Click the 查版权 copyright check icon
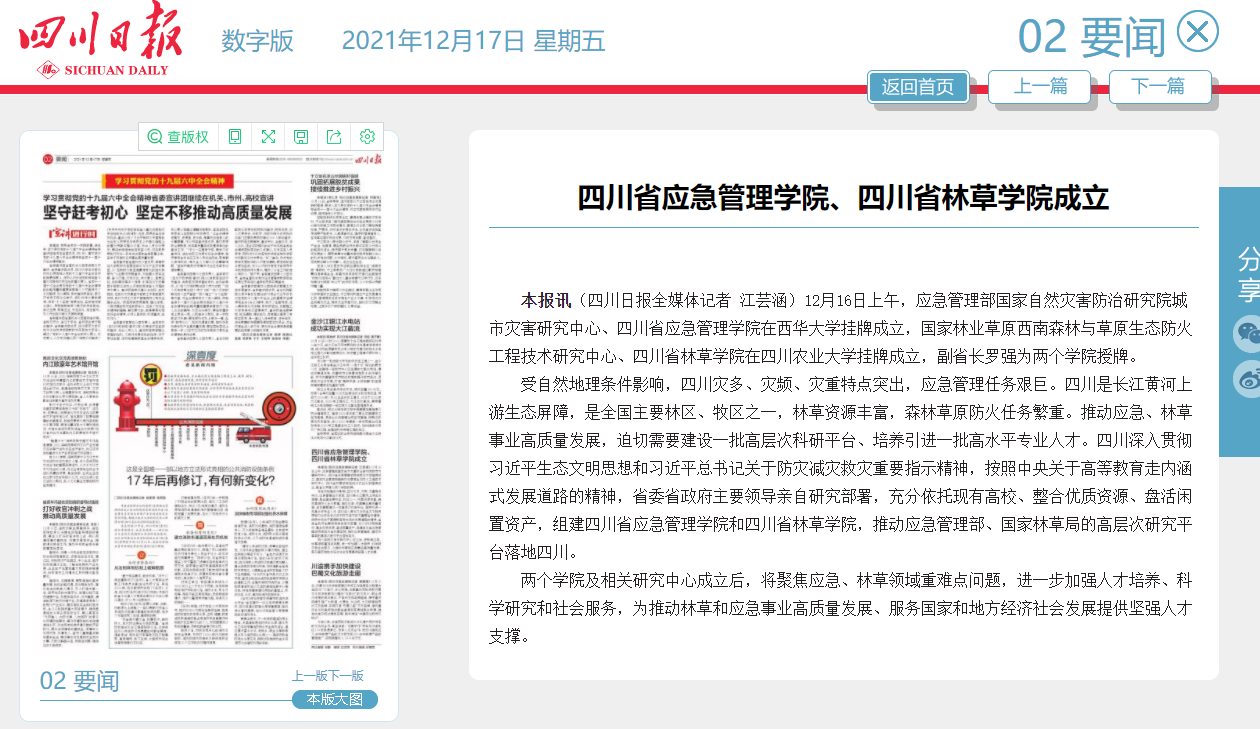 [x=179, y=137]
